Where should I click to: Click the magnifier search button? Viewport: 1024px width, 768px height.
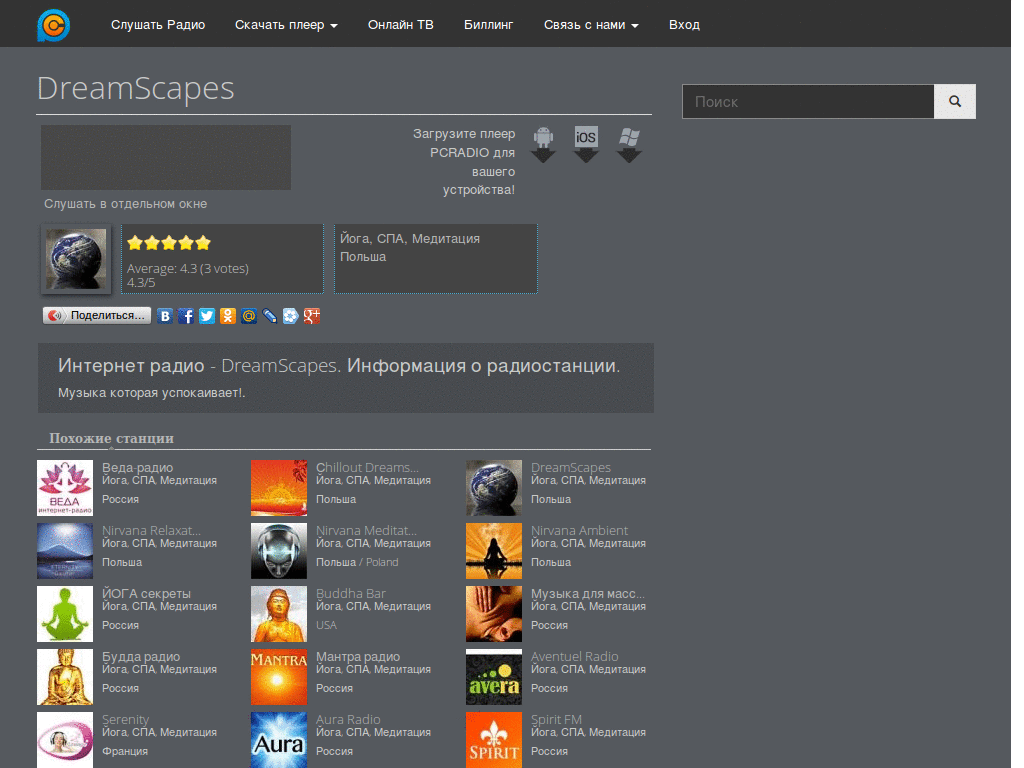955,101
